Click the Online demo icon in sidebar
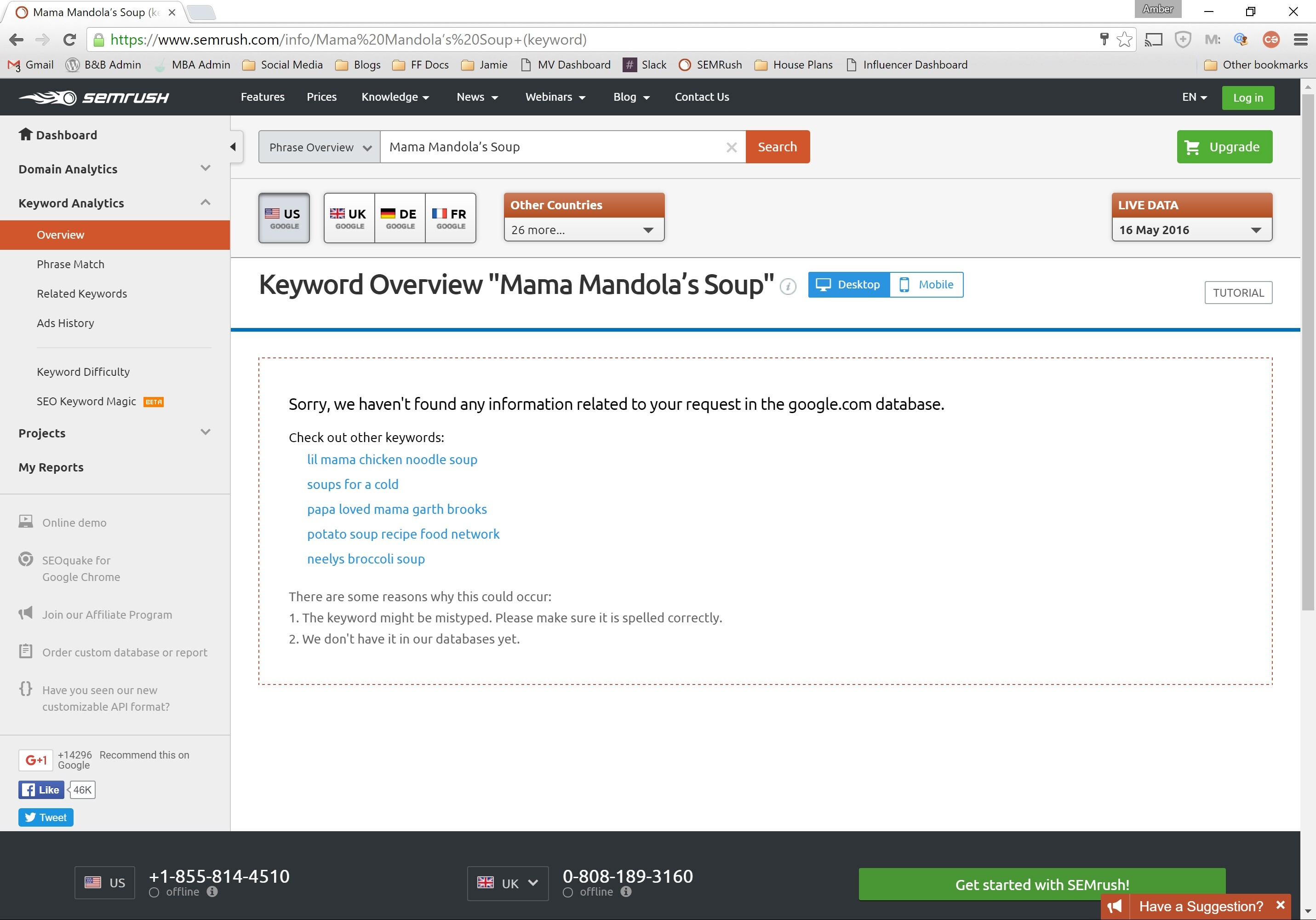The height and width of the screenshot is (920, 1316). tap(26, 521)
